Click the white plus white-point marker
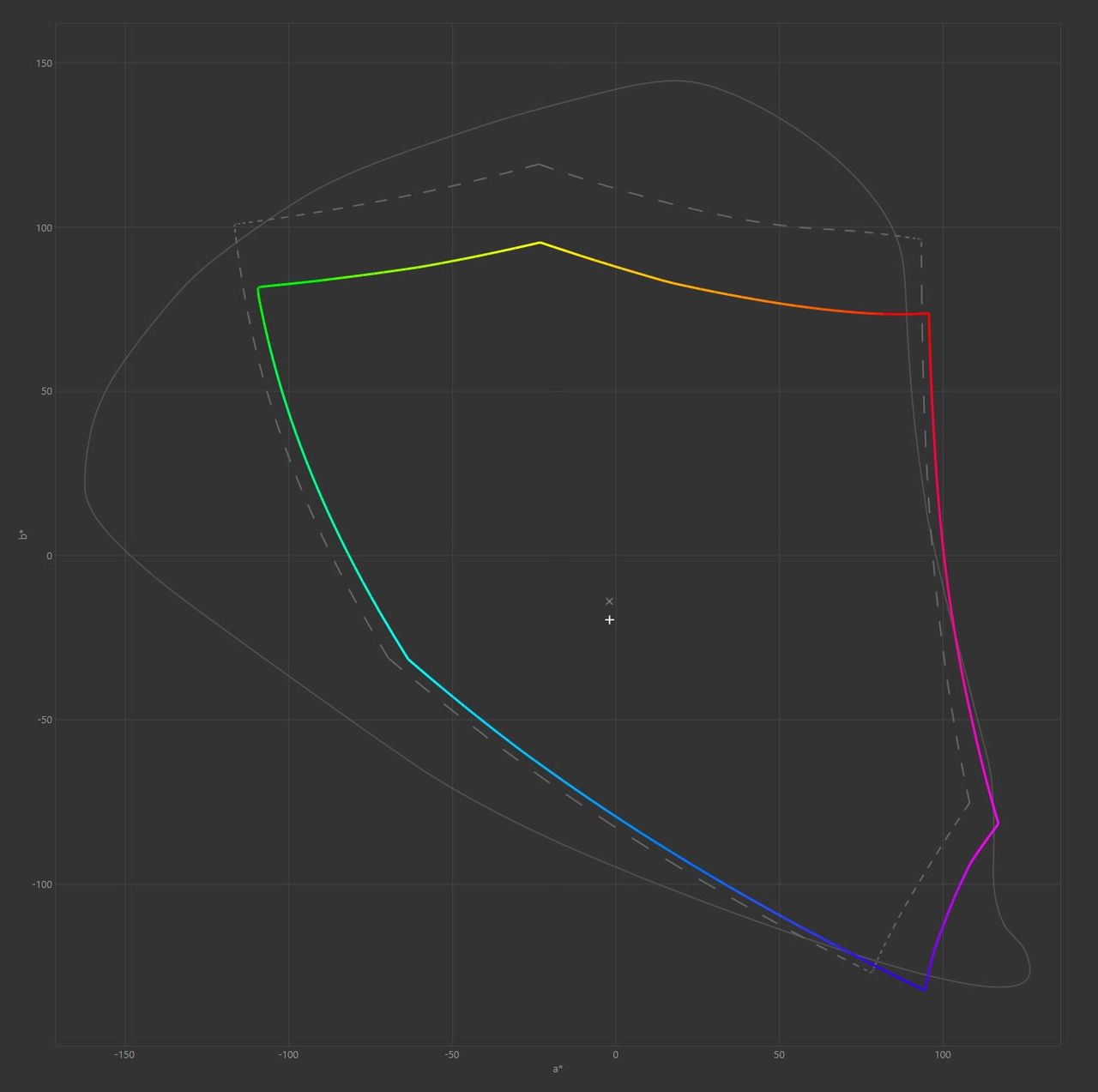Image resolution: width=1098 pixels, height=1092 pixels. click(609, 619)
